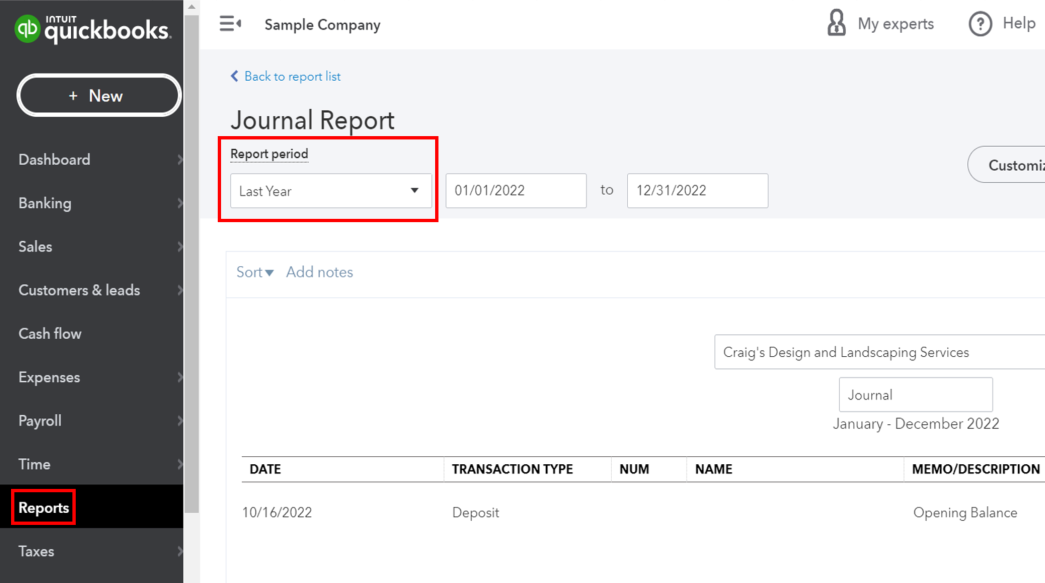Open the Expenses menu item

point(49,377)
